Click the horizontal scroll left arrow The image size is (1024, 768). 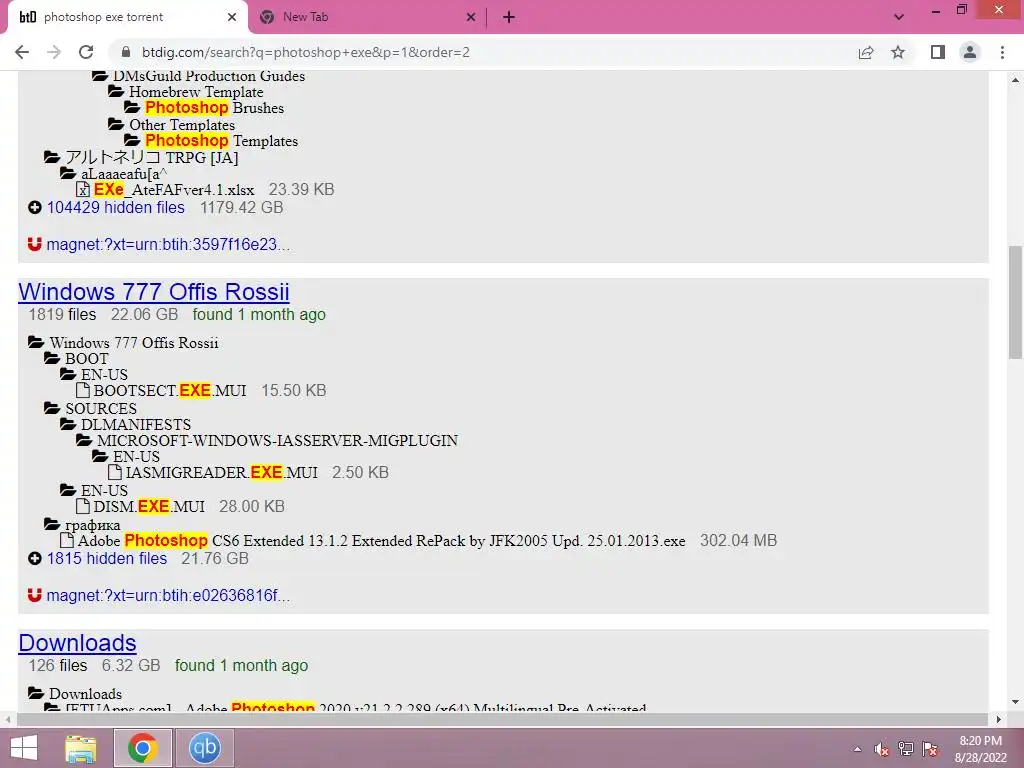click(x=8, y=719)
